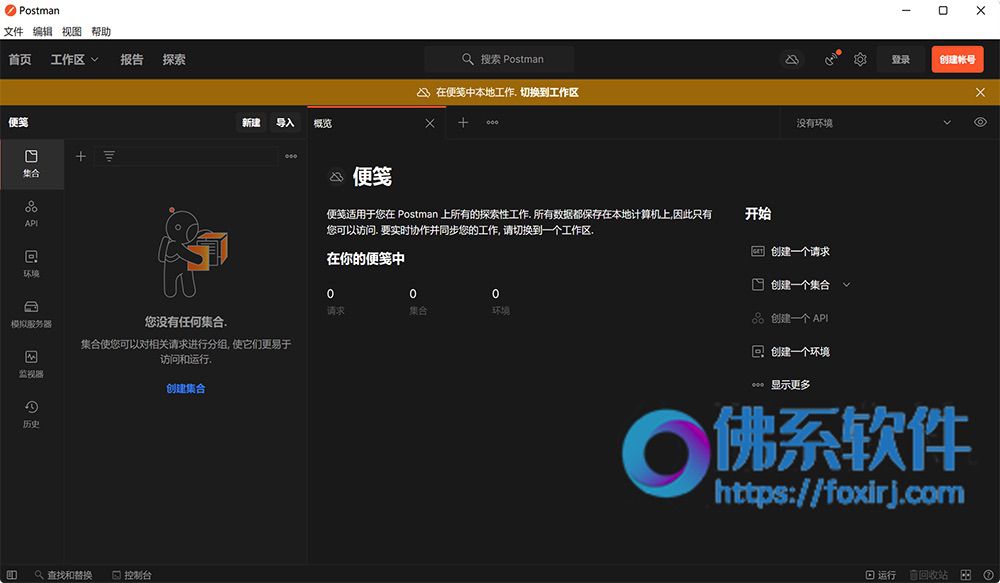Click the 导入 (Import) button
The height and width of the screenshot is (583, 1000).
pyautogui.click(x=285, y=122)
